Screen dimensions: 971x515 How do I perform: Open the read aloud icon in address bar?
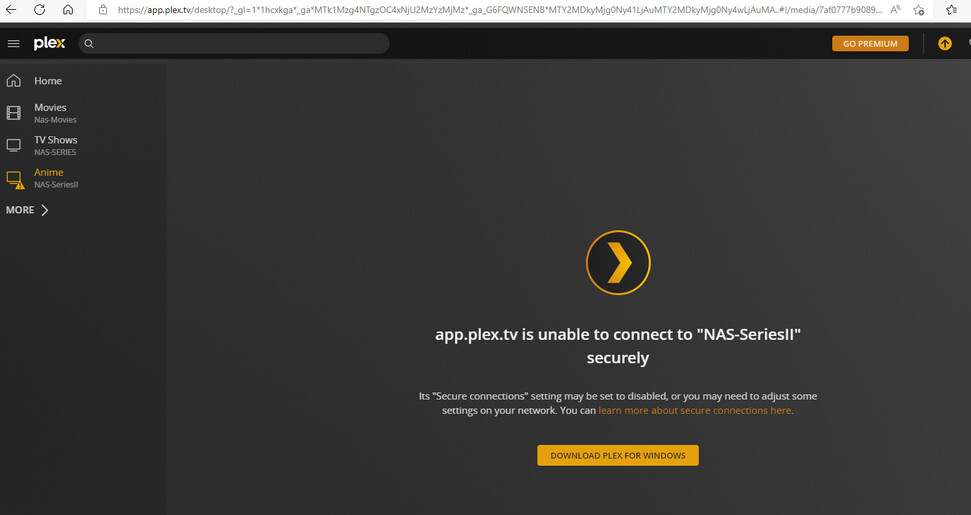click(x=895, y=9)
